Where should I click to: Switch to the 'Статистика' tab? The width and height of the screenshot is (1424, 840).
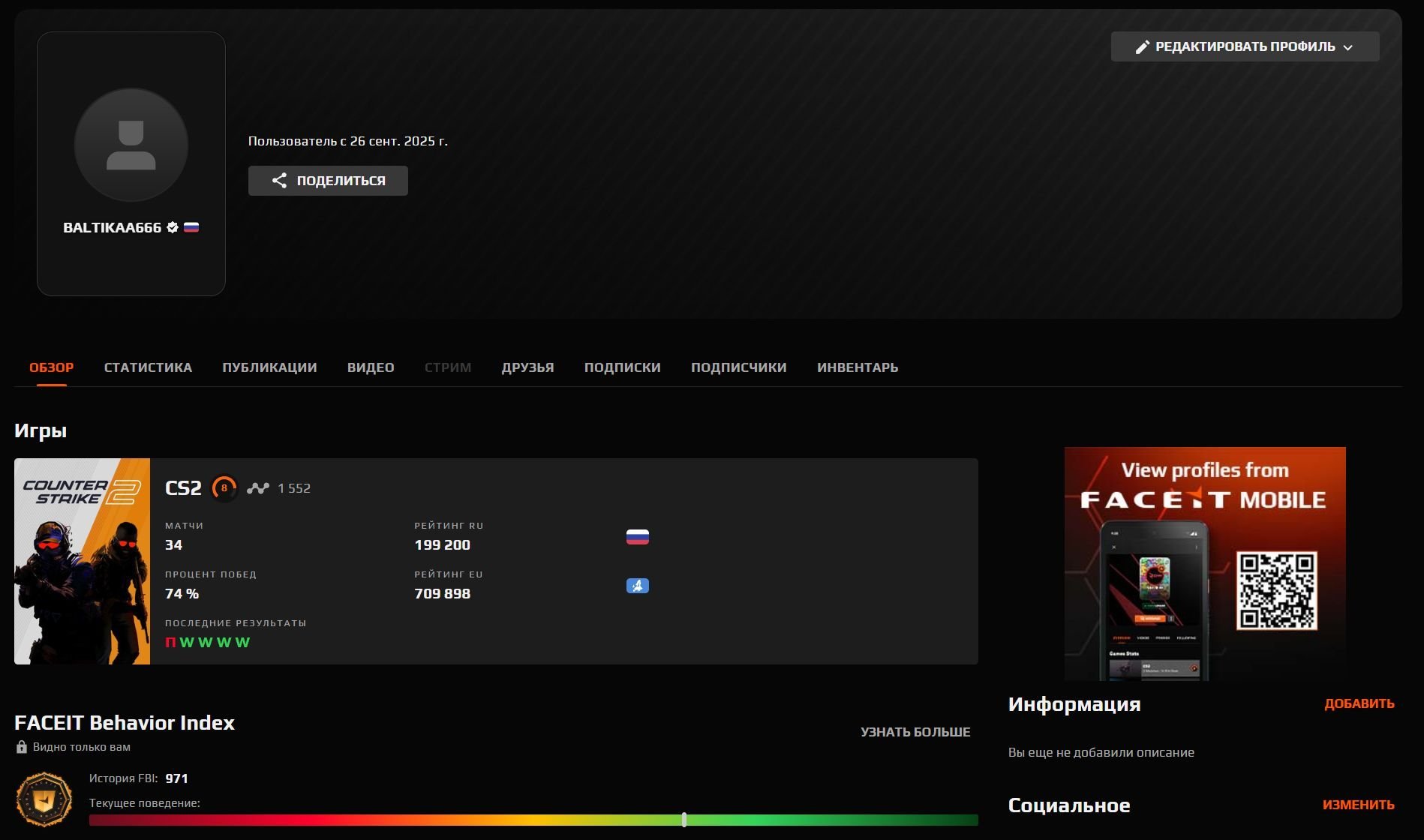[x=148, y=367]
